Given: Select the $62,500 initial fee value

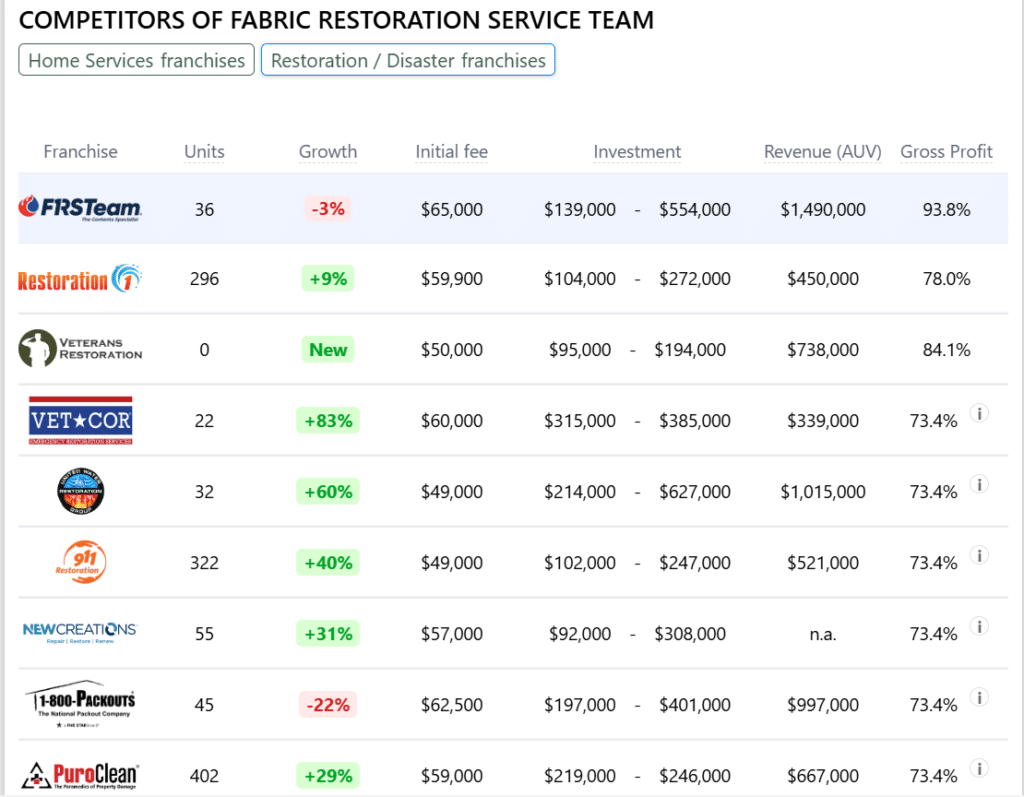Looking at the screenshot, I should tap(452, 705).
